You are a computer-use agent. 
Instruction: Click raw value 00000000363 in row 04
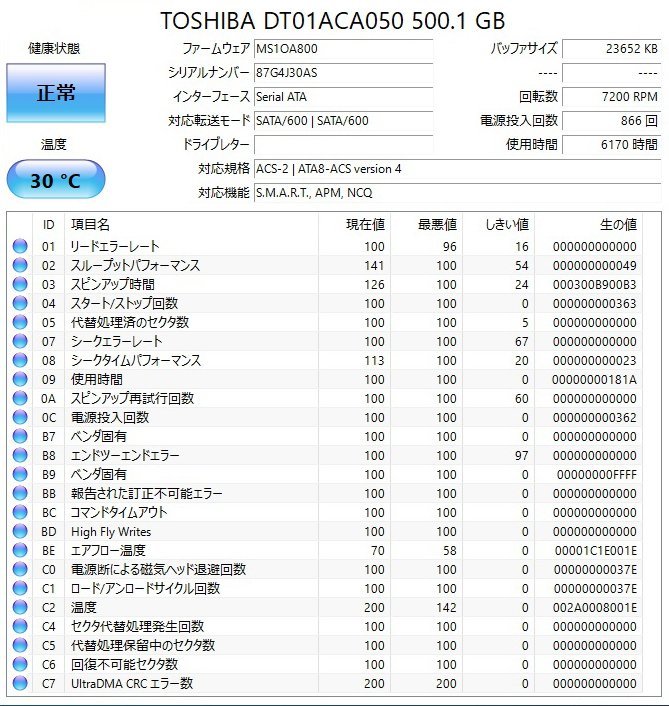click(x=595, y=303)
